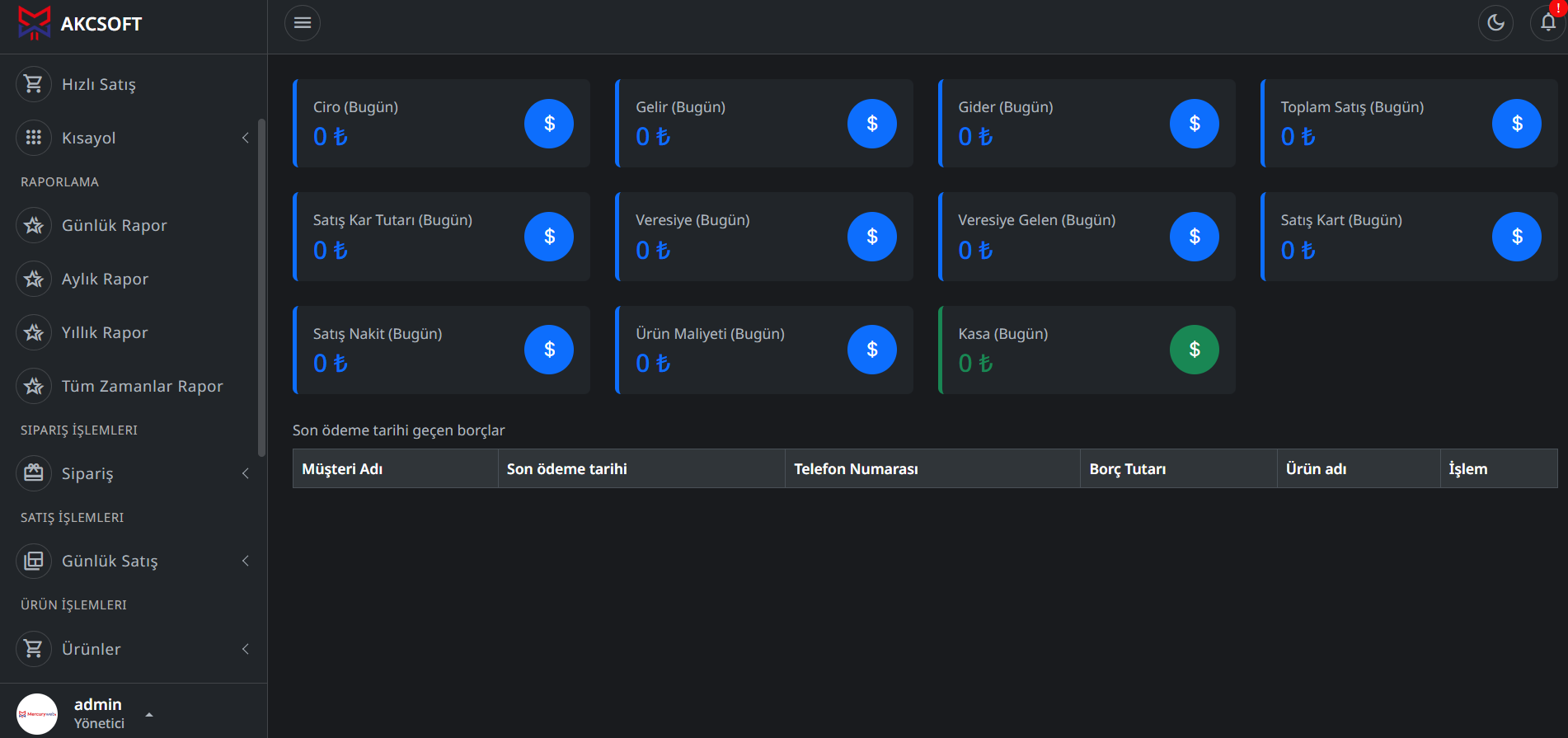Click the Veresiye Gelen (Bugün) card title

coord(1036,220)
